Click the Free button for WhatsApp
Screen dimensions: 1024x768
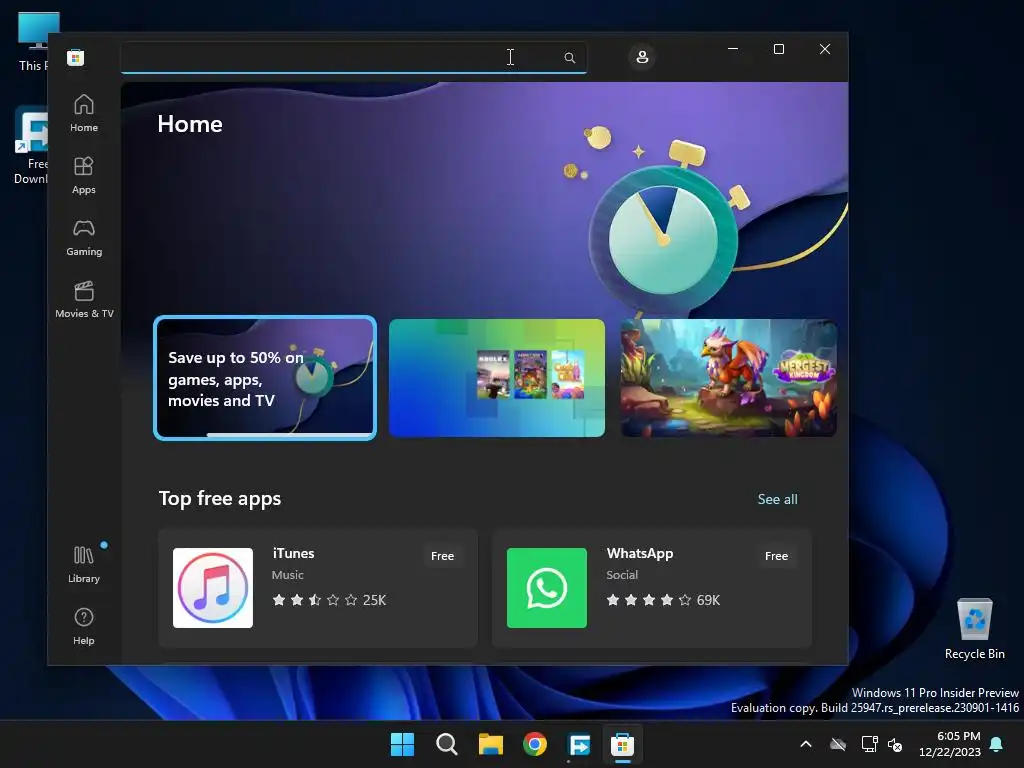click(x=776, y=556)
